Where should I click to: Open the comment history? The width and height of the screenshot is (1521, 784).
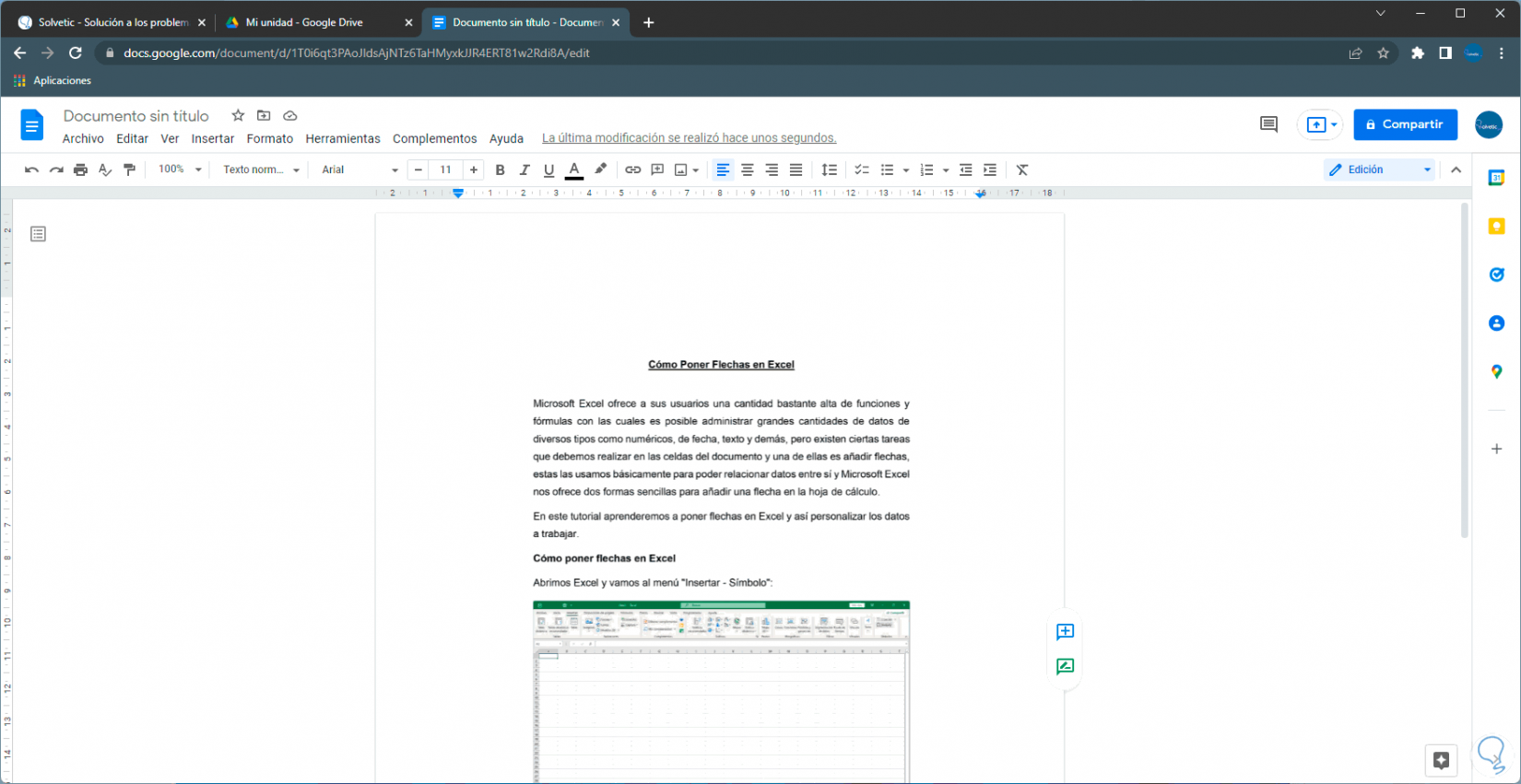(1268, 124)
